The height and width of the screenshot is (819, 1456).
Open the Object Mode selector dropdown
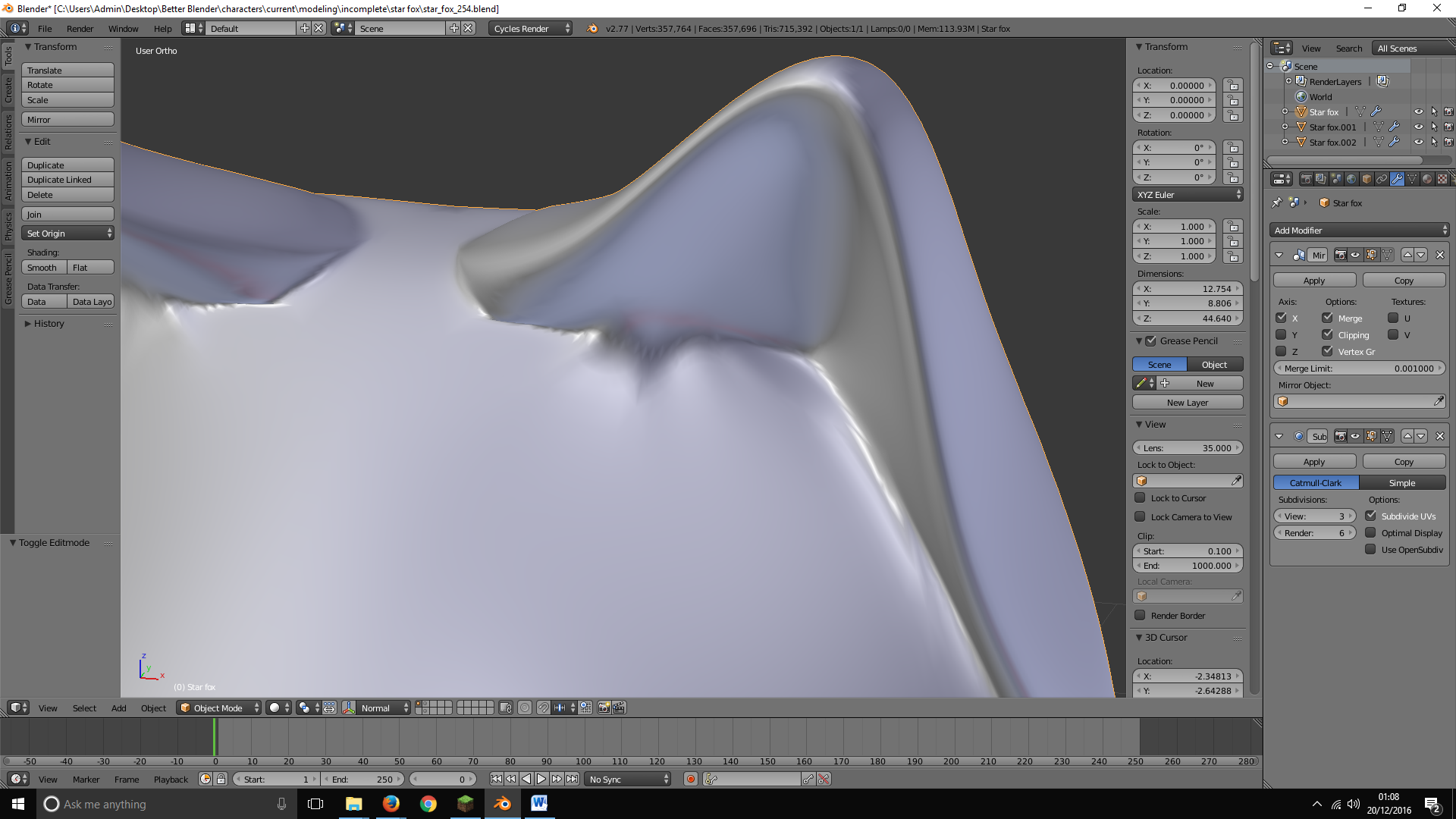point(219,708)
